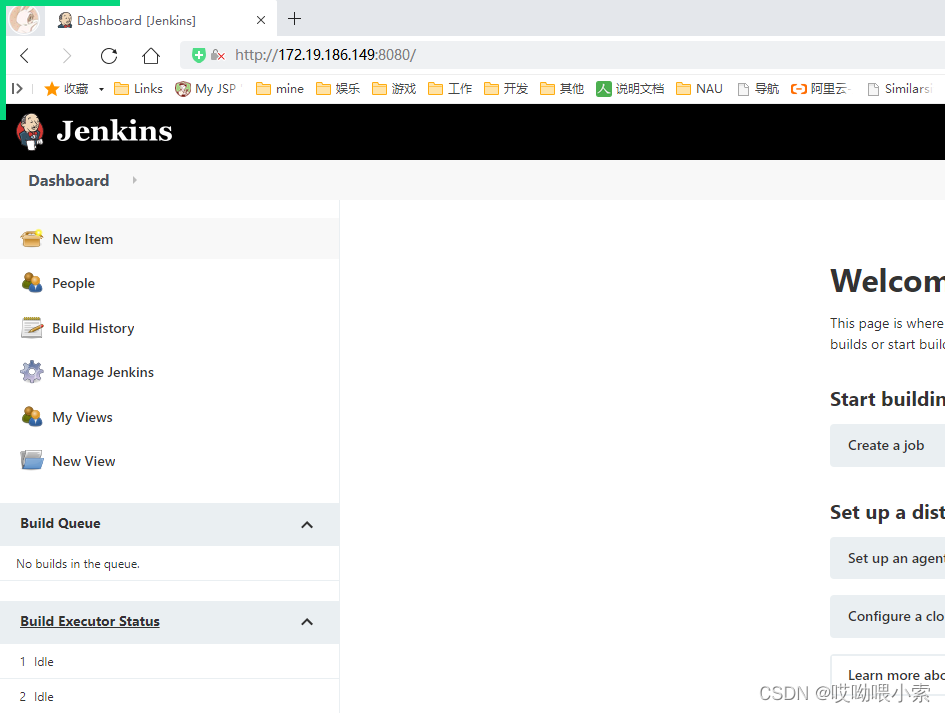
Task: Open New Item link
Action: coord(83,239)
